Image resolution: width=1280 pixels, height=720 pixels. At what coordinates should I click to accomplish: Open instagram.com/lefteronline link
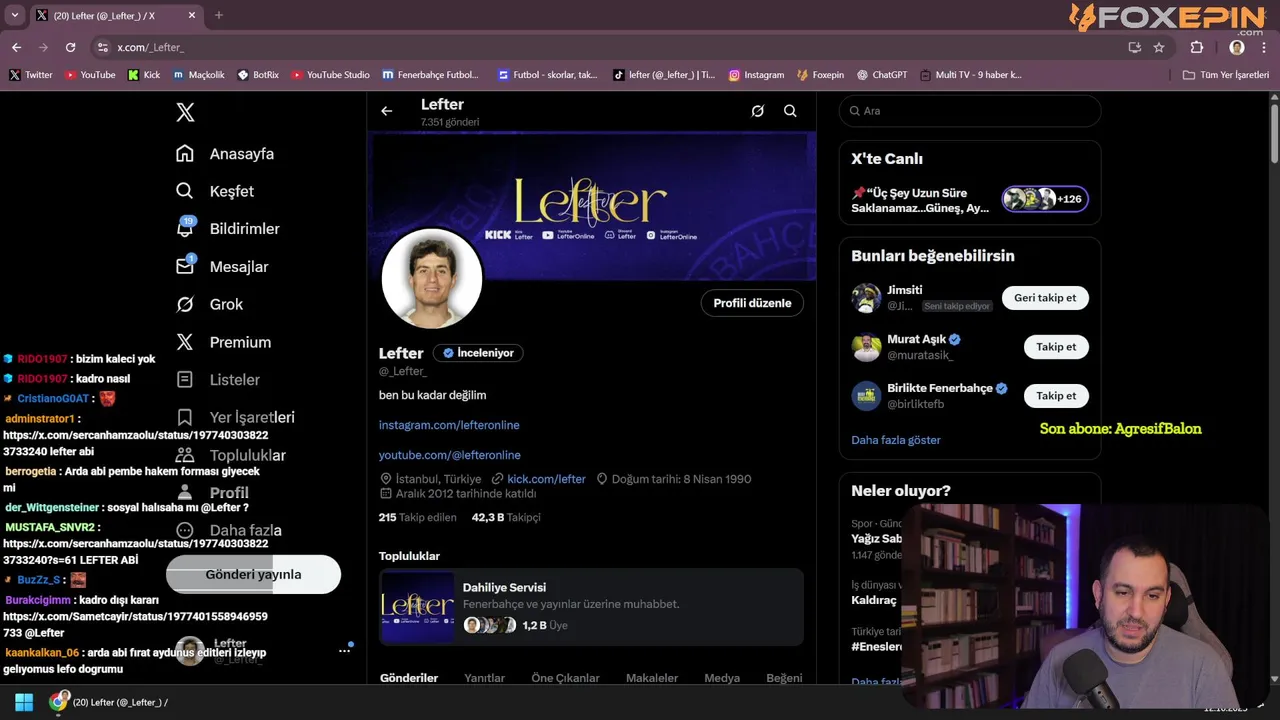[449, 425]
